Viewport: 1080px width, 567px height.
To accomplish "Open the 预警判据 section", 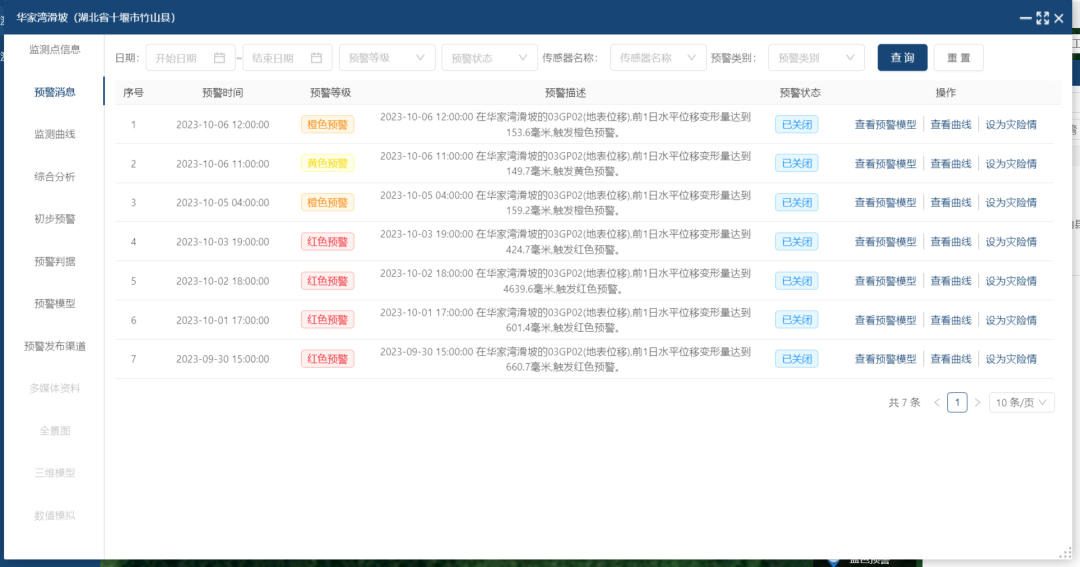I will (54, 262).
